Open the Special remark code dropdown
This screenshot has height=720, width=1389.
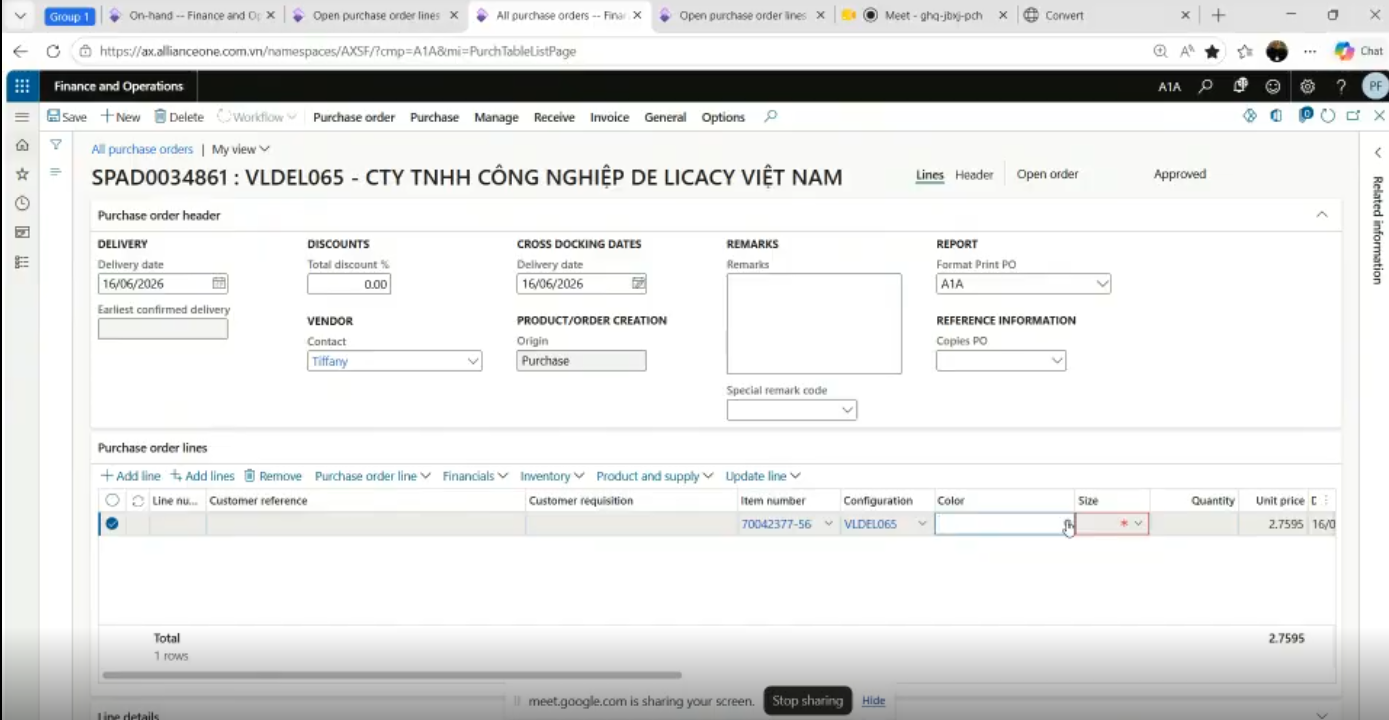(x=848, y=410)
